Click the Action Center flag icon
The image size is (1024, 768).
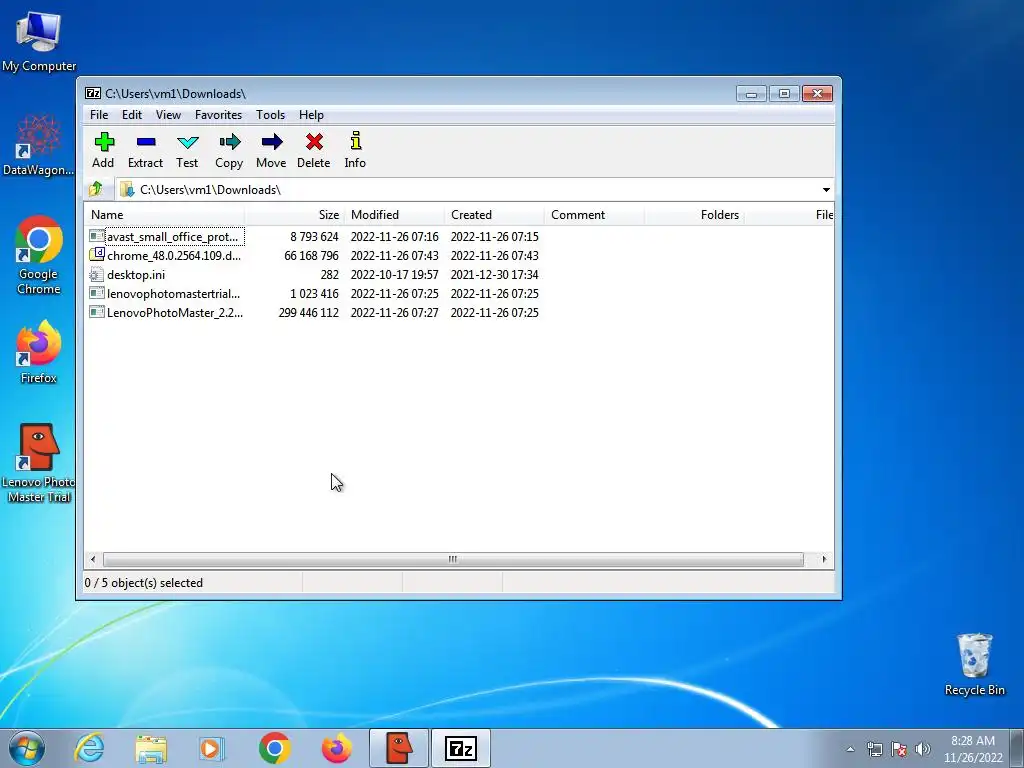899,749
